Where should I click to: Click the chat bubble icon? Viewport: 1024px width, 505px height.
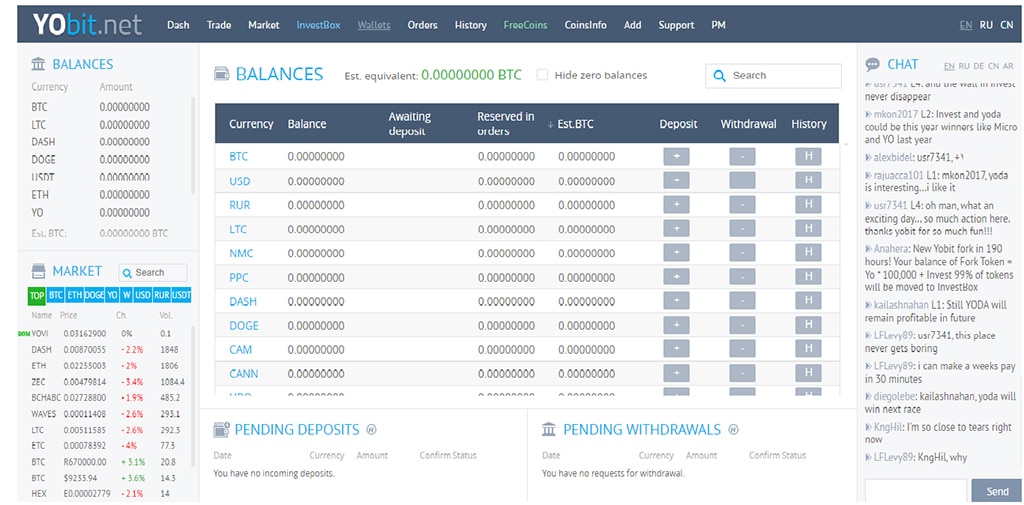click(x=872, y=65)
